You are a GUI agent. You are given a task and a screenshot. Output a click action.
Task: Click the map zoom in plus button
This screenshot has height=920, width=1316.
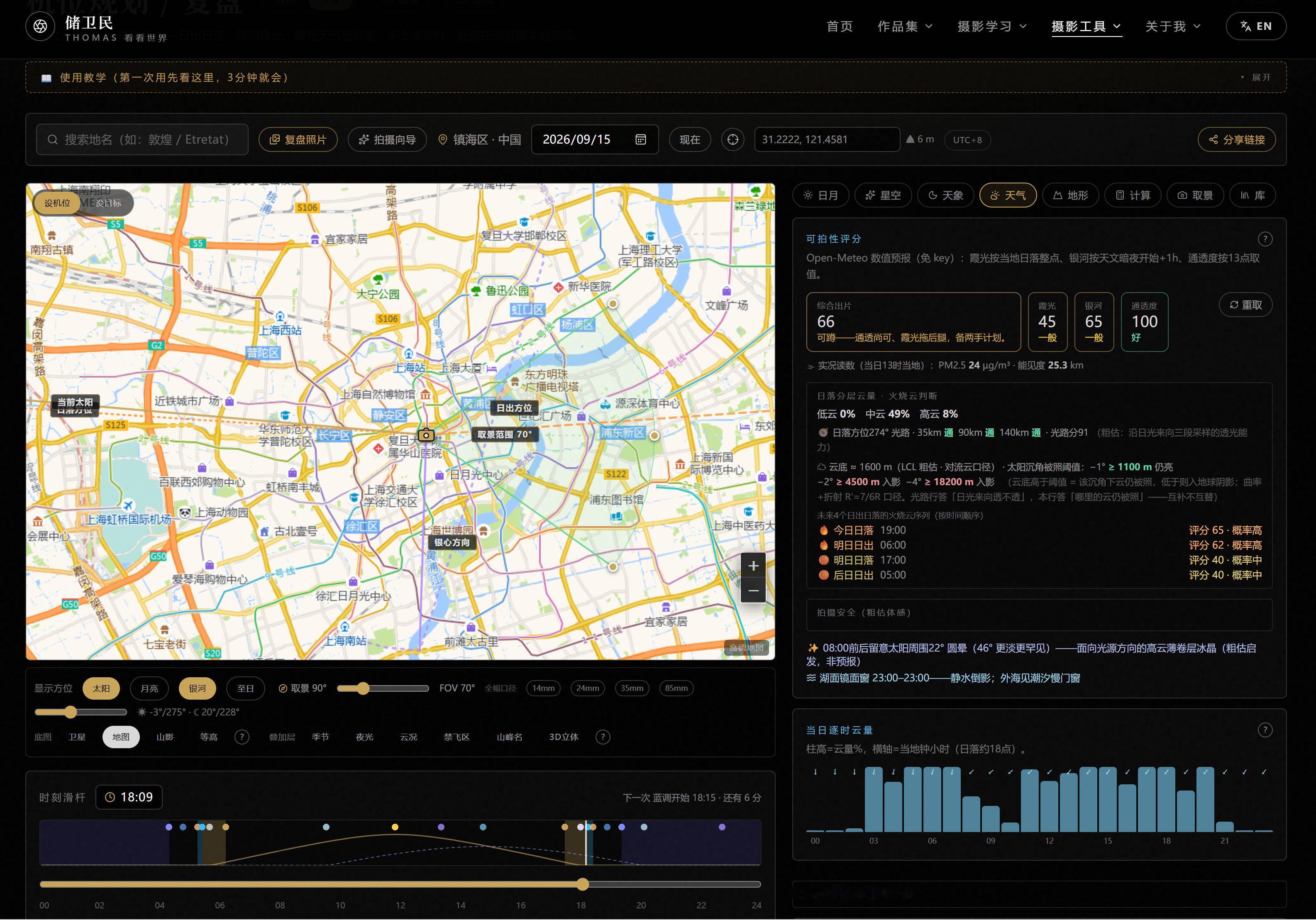pyautogui.click(x=753, y=566)
